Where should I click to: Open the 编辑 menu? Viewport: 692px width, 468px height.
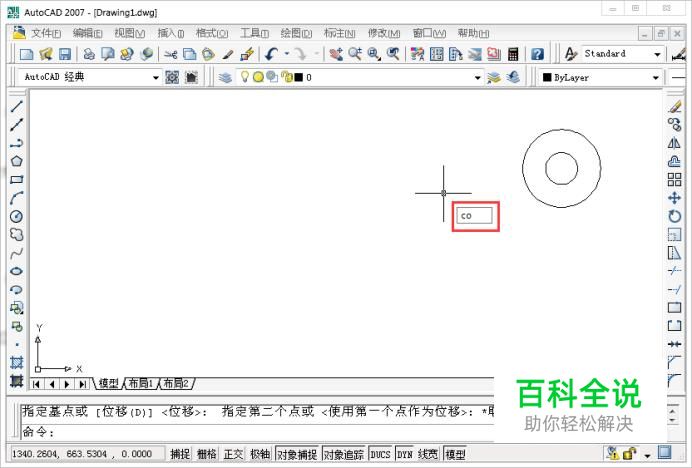click(x=87, y=33)
